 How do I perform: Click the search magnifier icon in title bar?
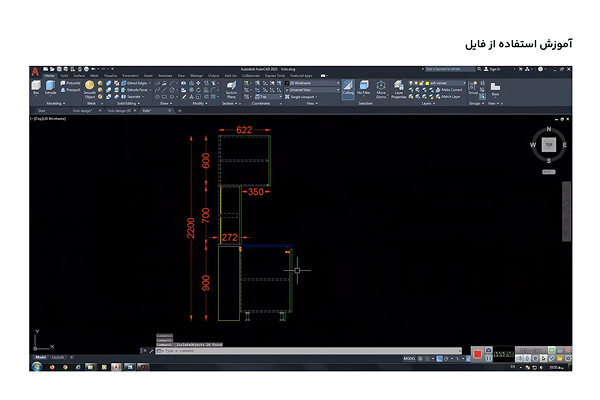pos(479,69)
